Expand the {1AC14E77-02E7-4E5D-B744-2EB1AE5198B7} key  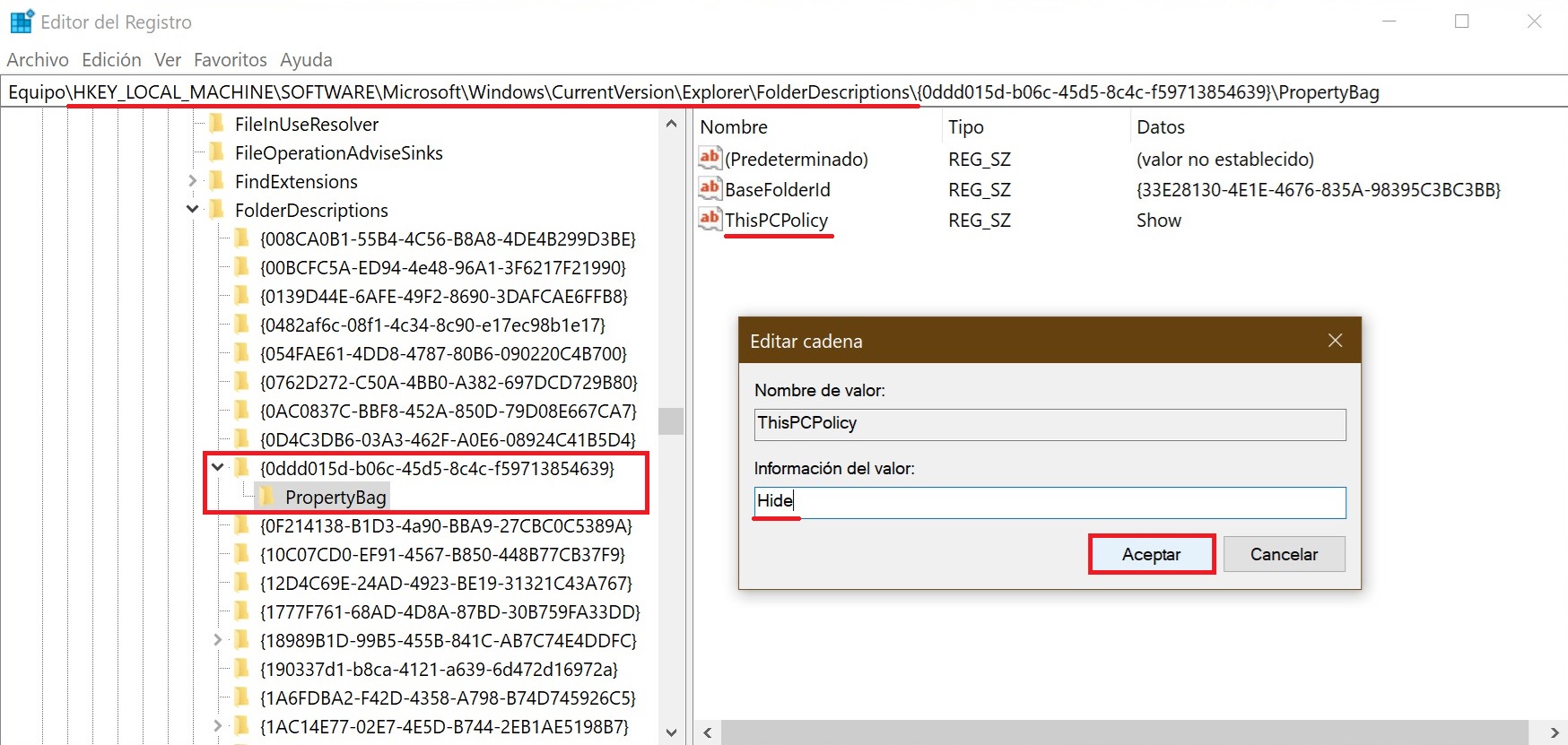pos(217,726)
